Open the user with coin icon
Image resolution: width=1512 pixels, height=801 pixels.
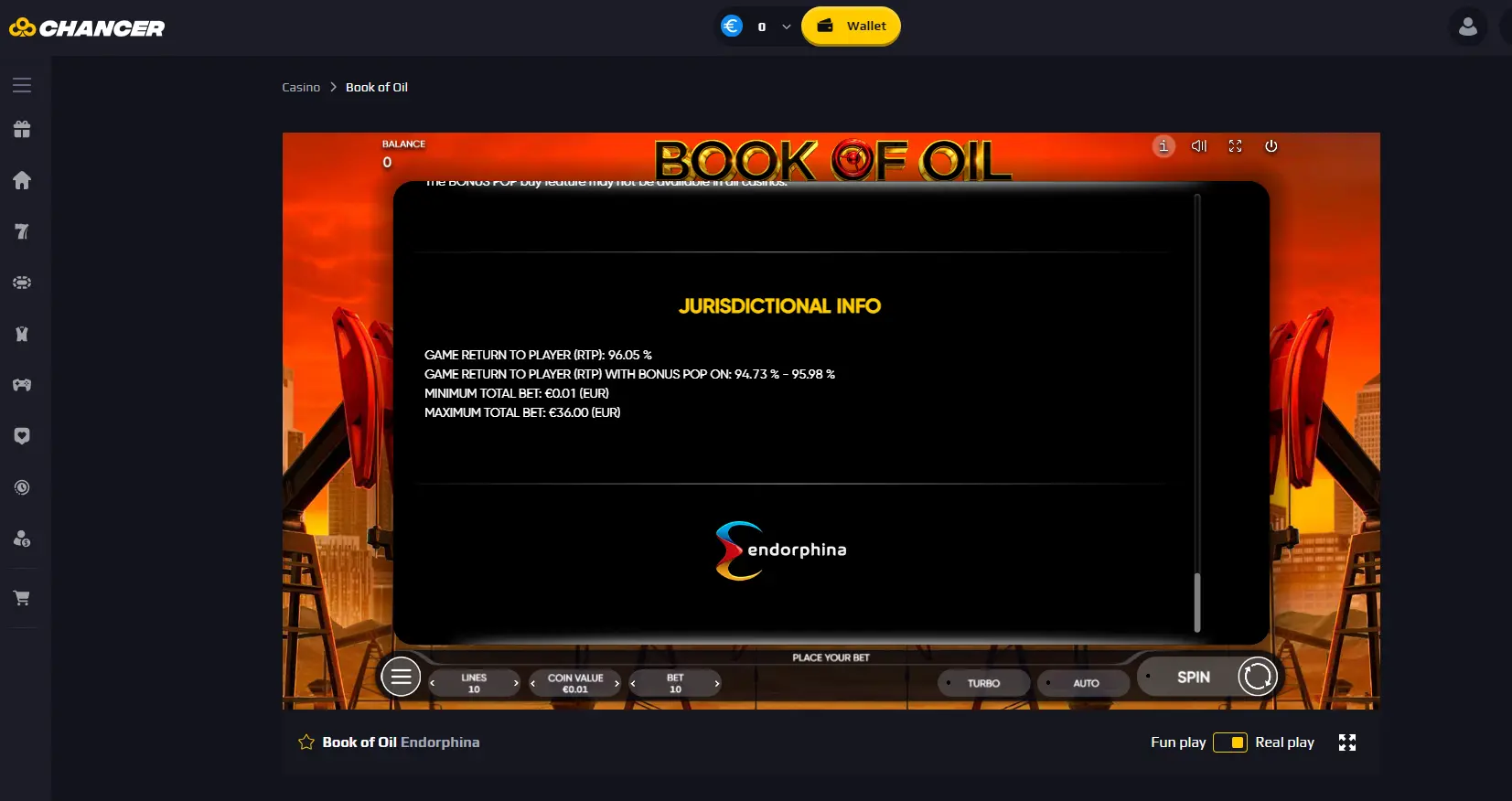tap(22, 539)
